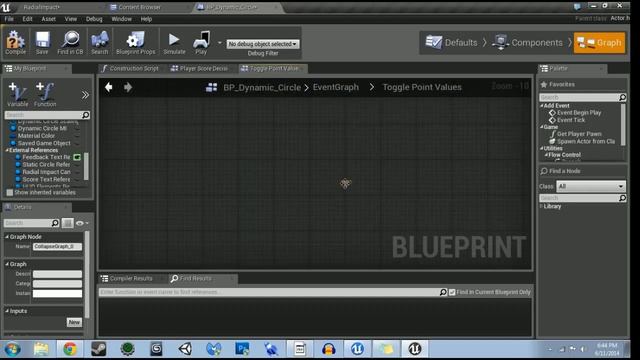Enable Show inherited variables checkbox
This screenshot has height=360, width=640.
[x=10, y=192]
